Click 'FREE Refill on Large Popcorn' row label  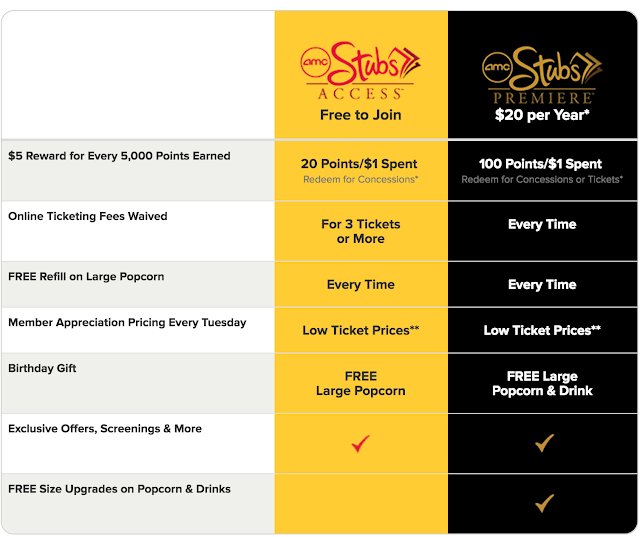[x=86, y=277]
